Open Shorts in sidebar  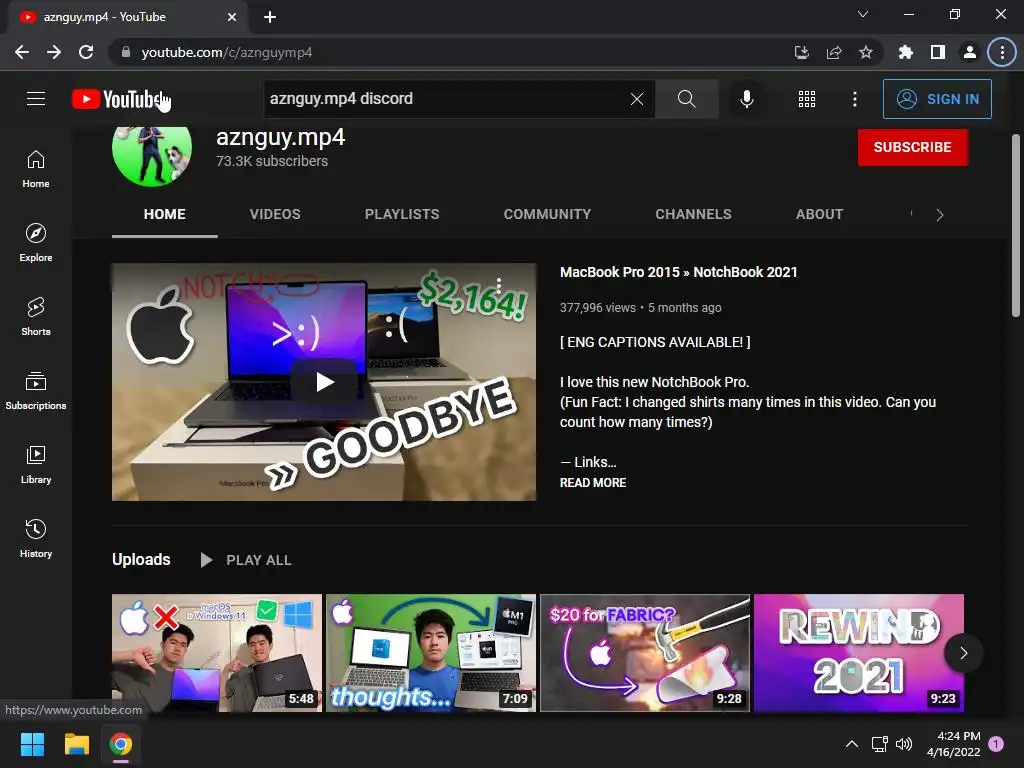[x=36, y=317]
